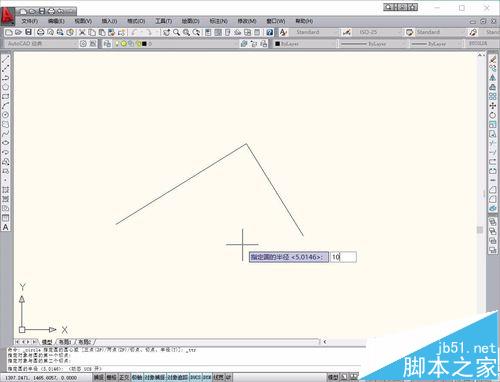Screen dimensions: 500x382
Task: Select the Arc tool
Action: click(6, 106)
